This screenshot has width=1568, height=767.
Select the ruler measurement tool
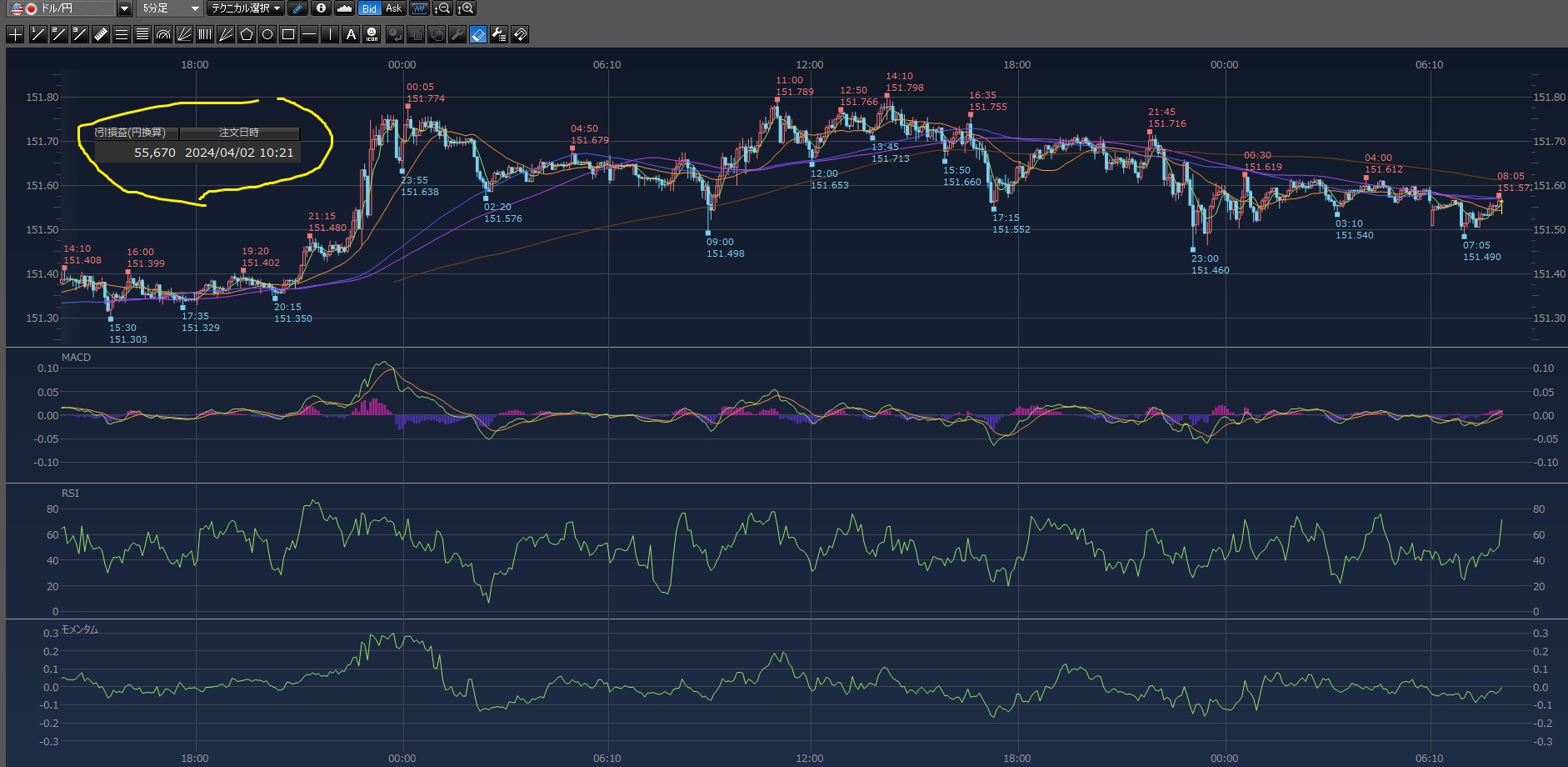[x=100, y=34]
